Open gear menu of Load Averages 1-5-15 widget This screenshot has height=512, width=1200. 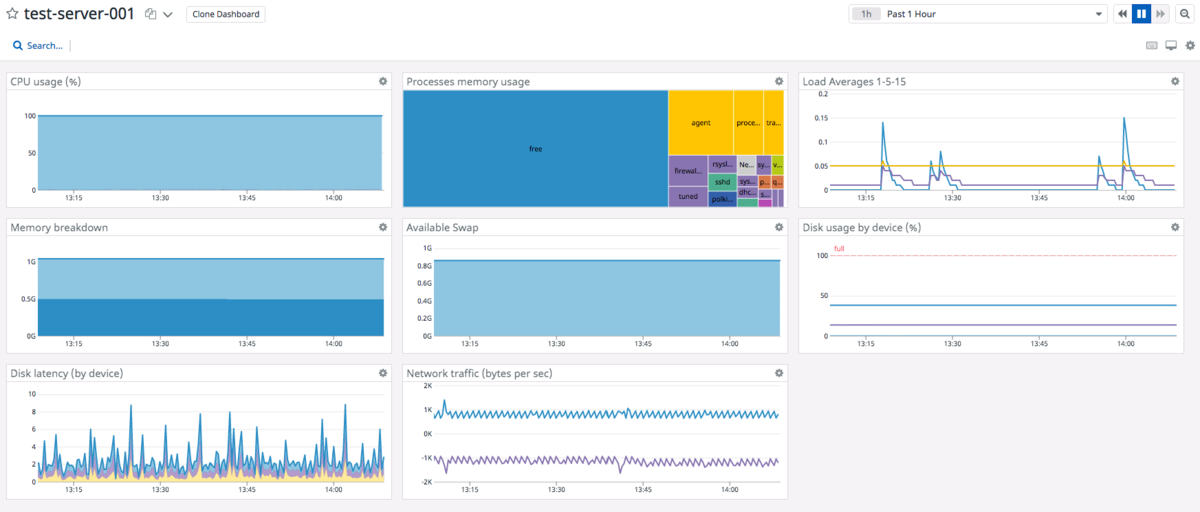pyautogui.click(x=1175, y=81)
